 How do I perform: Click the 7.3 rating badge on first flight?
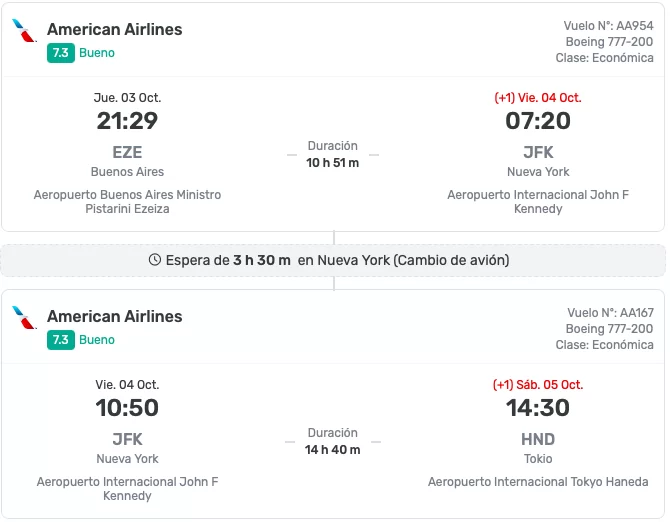[x=60, y=53]
